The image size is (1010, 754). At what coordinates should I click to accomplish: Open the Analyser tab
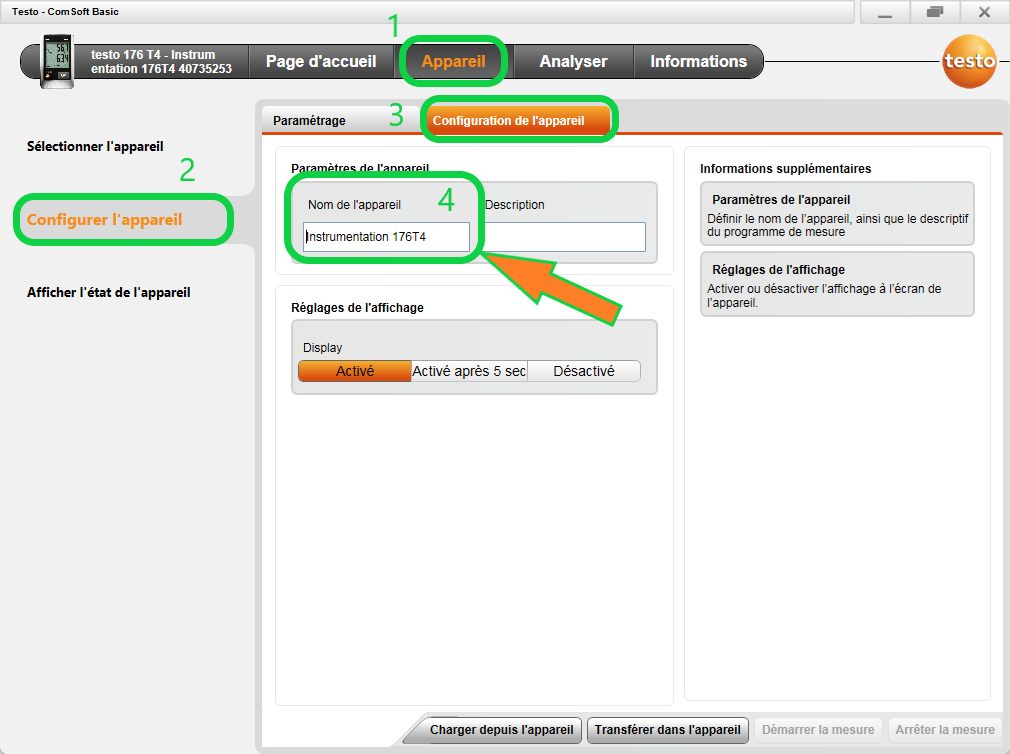573,61
